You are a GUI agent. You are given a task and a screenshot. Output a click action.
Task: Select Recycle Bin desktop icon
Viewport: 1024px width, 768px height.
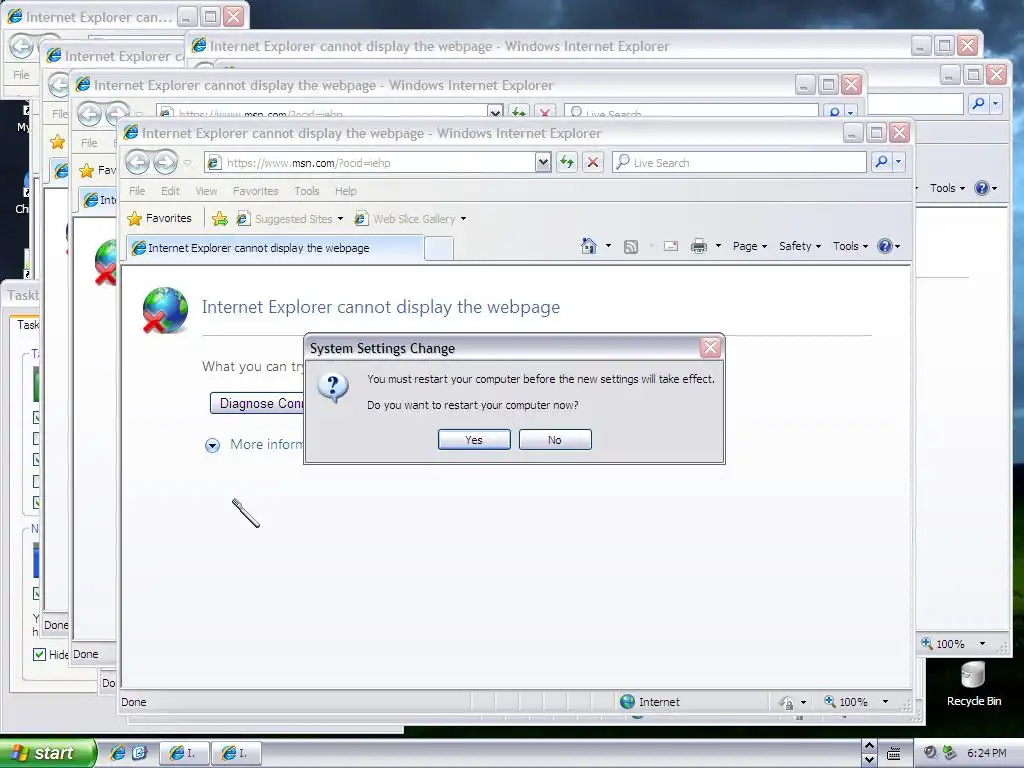[x=973, y=684]
